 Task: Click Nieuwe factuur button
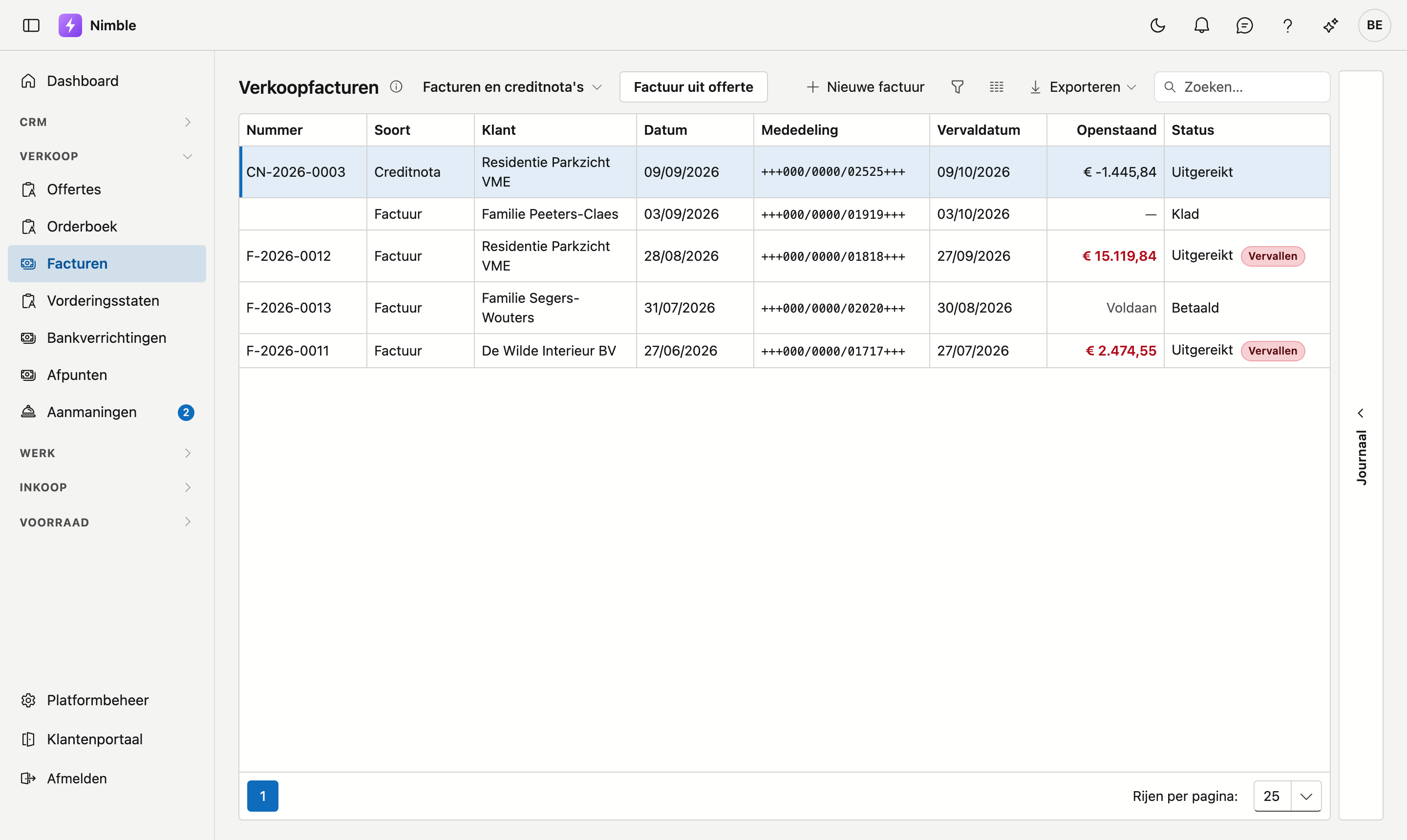click(865, 86)
